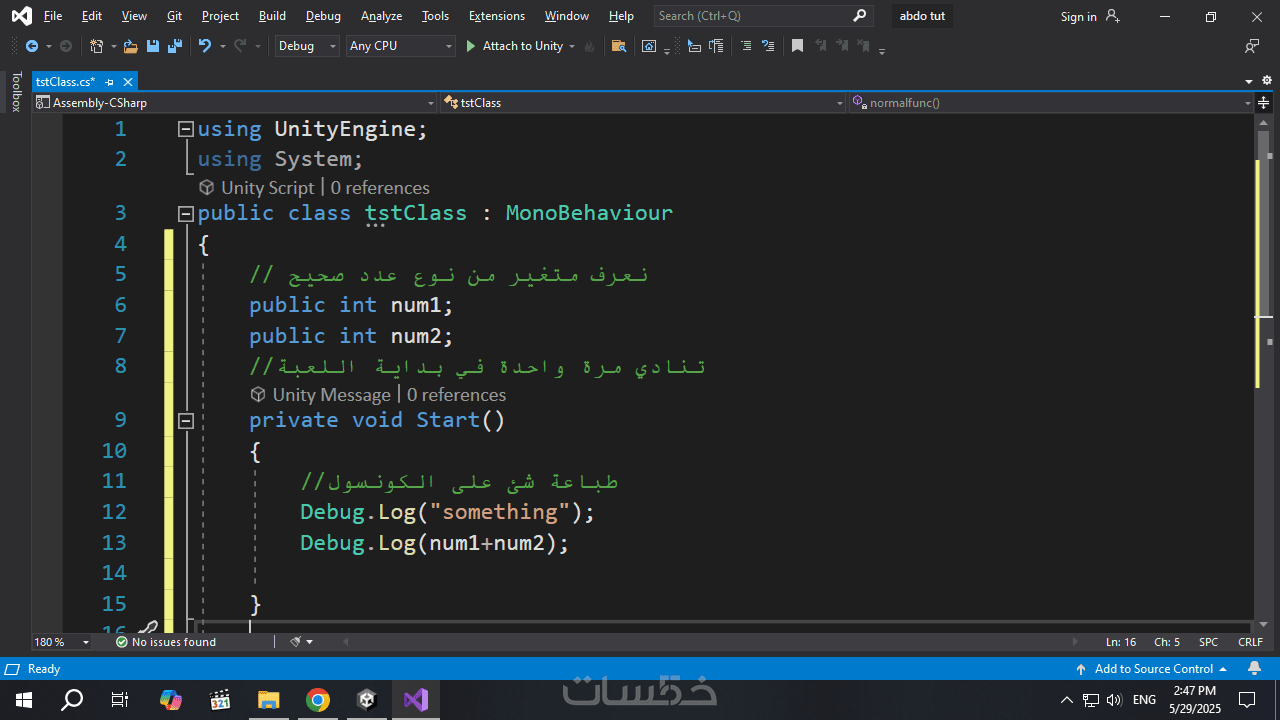Screen dimensions: 1280x720
Task: Click the code-lines icon before the comment icons
Action: click(716, 46)
